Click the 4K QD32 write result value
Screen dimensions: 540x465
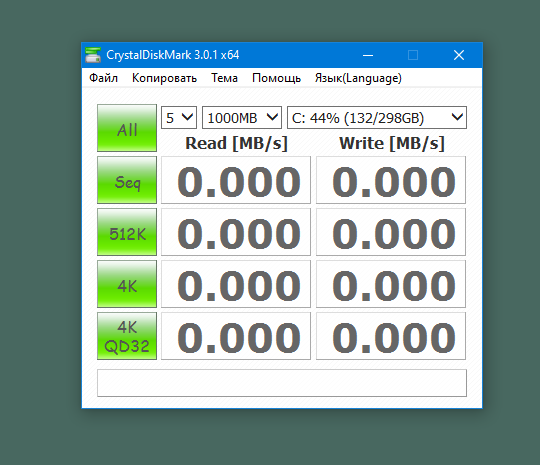tap(391, 336)
